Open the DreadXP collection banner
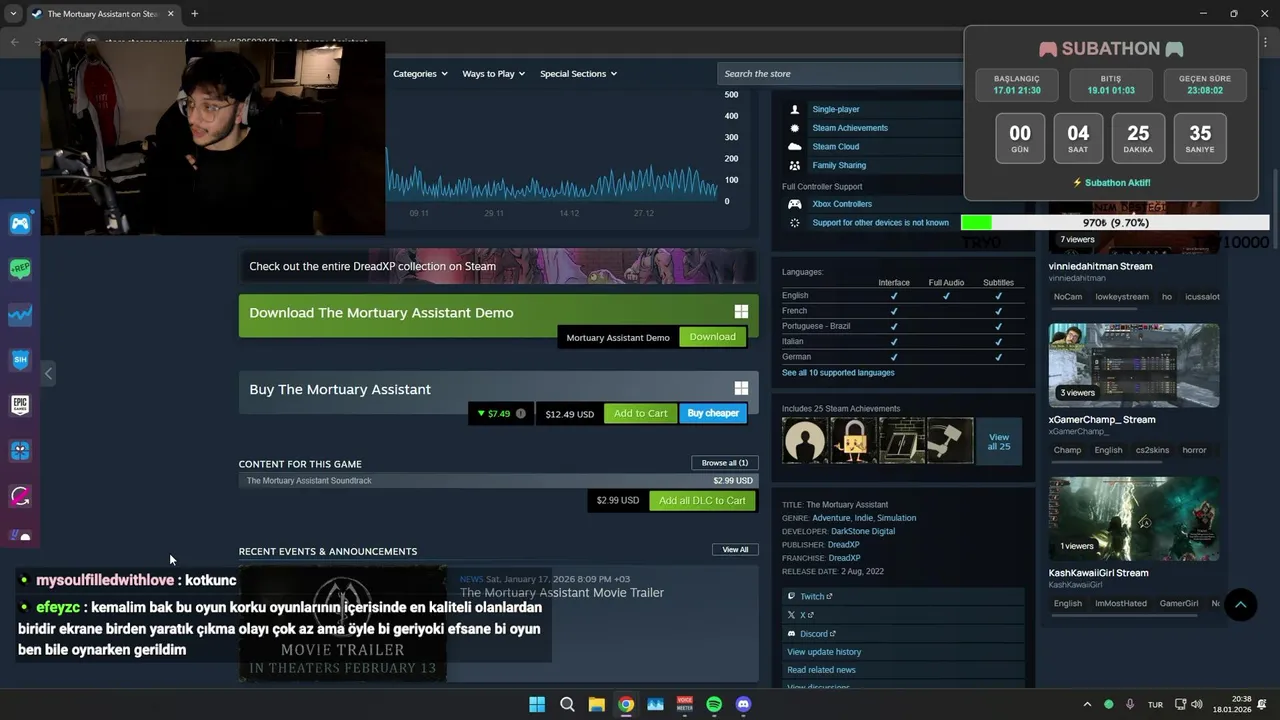Image resolution: width=1280 pixels, height=720 pixels. pos(499,266)
